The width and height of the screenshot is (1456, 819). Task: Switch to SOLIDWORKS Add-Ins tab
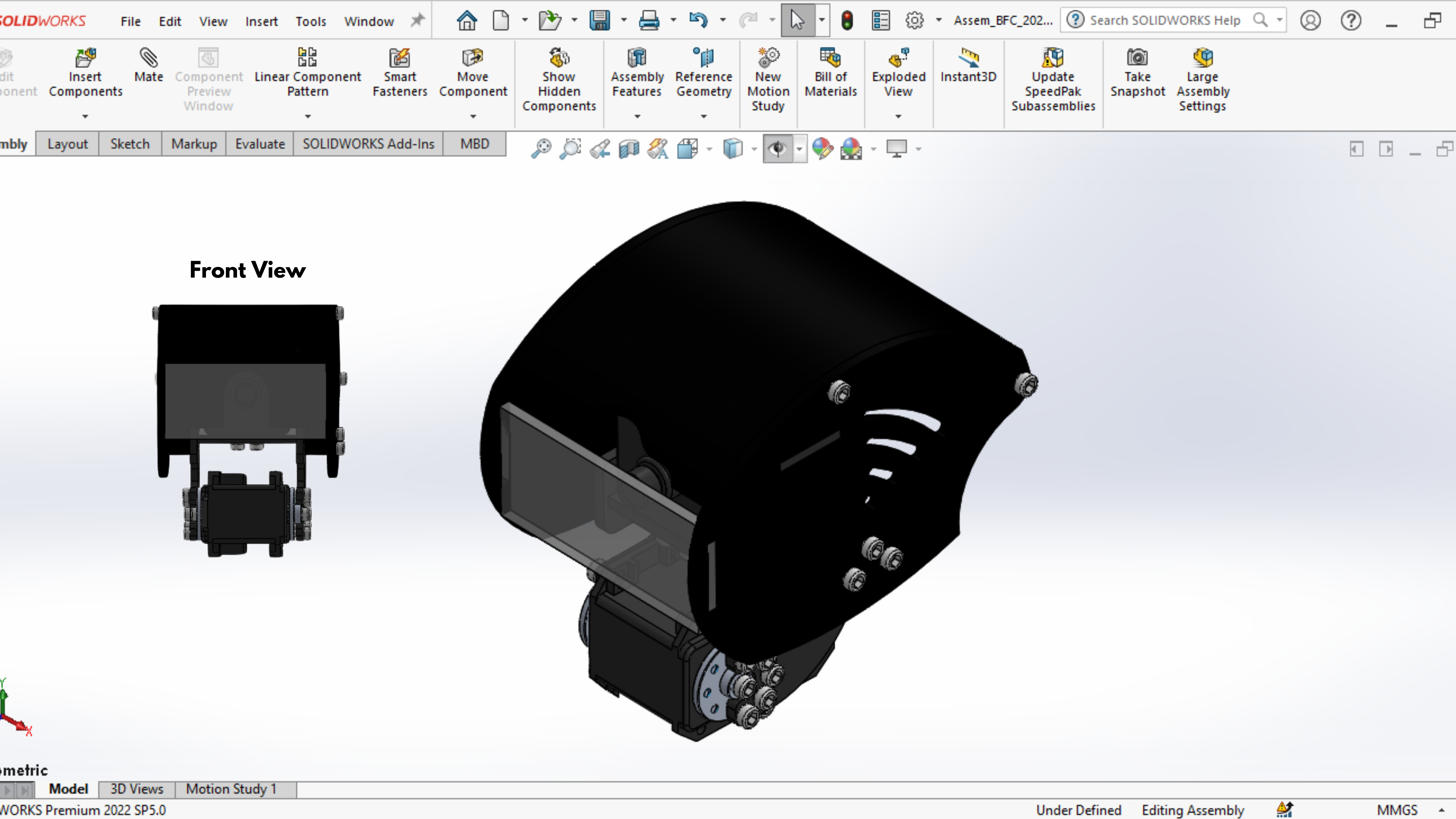[x=369, y=144]
